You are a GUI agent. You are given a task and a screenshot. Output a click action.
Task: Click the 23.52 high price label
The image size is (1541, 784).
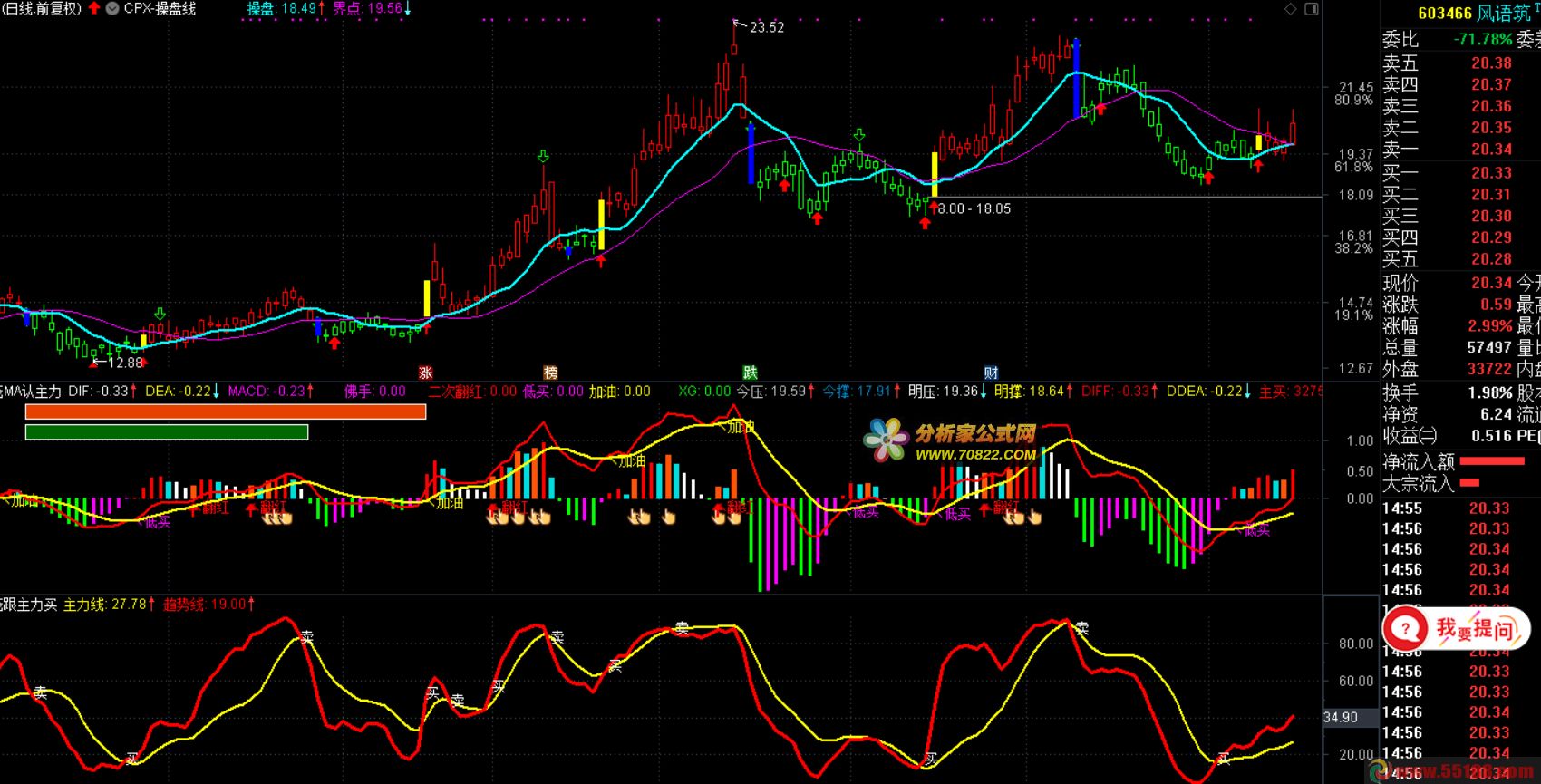click(x=767, y=27)
